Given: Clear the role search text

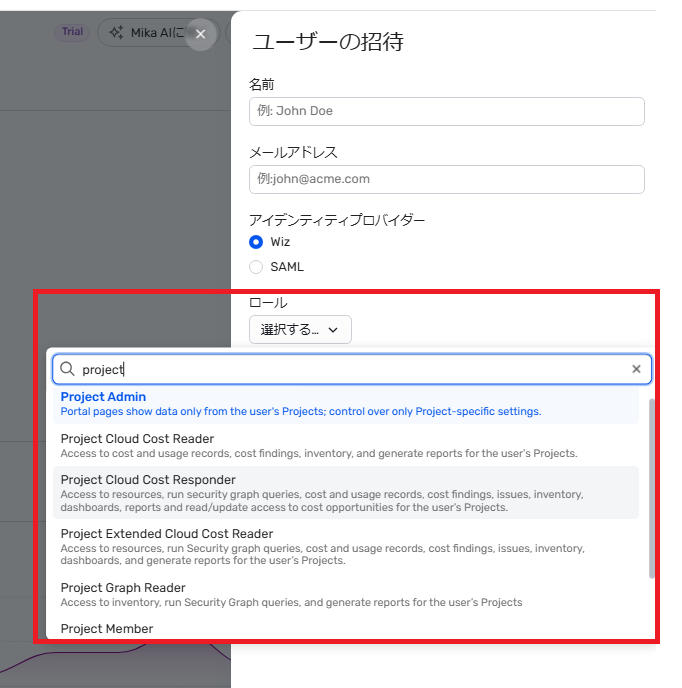Looking at the screenshot, I should [x=636, y=369].
